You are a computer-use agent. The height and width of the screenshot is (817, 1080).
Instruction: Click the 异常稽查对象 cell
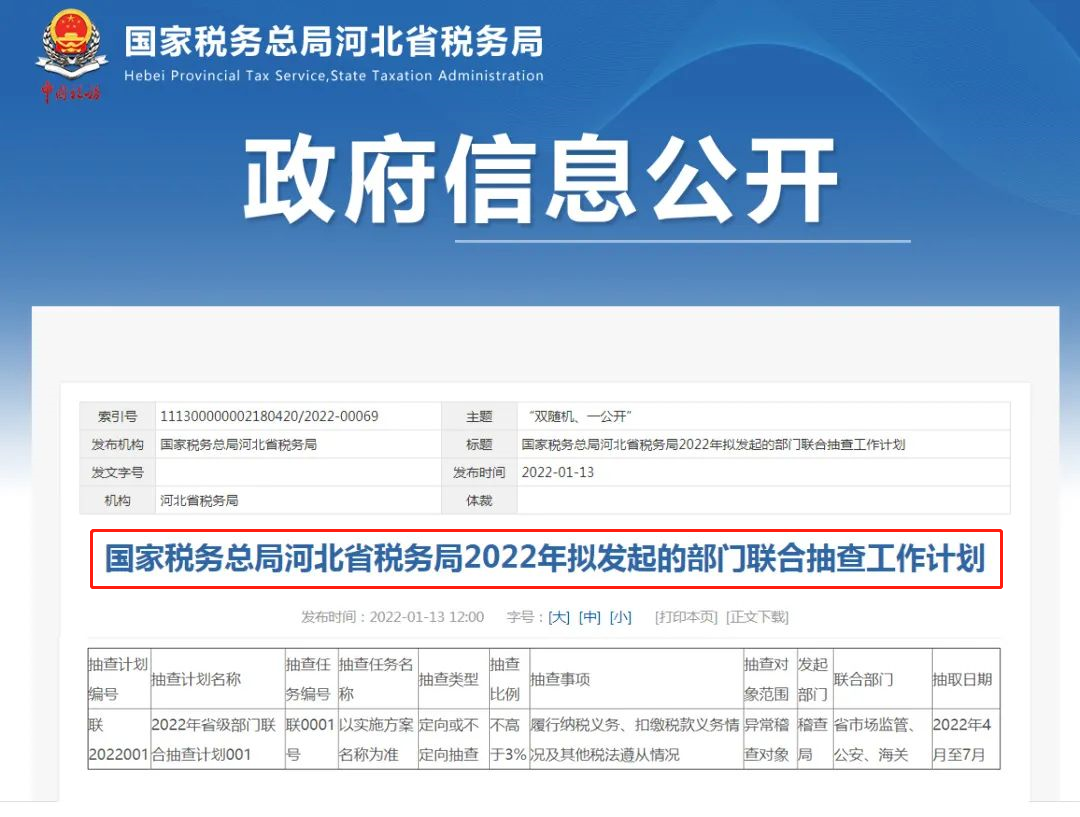[x=769, y=740]
